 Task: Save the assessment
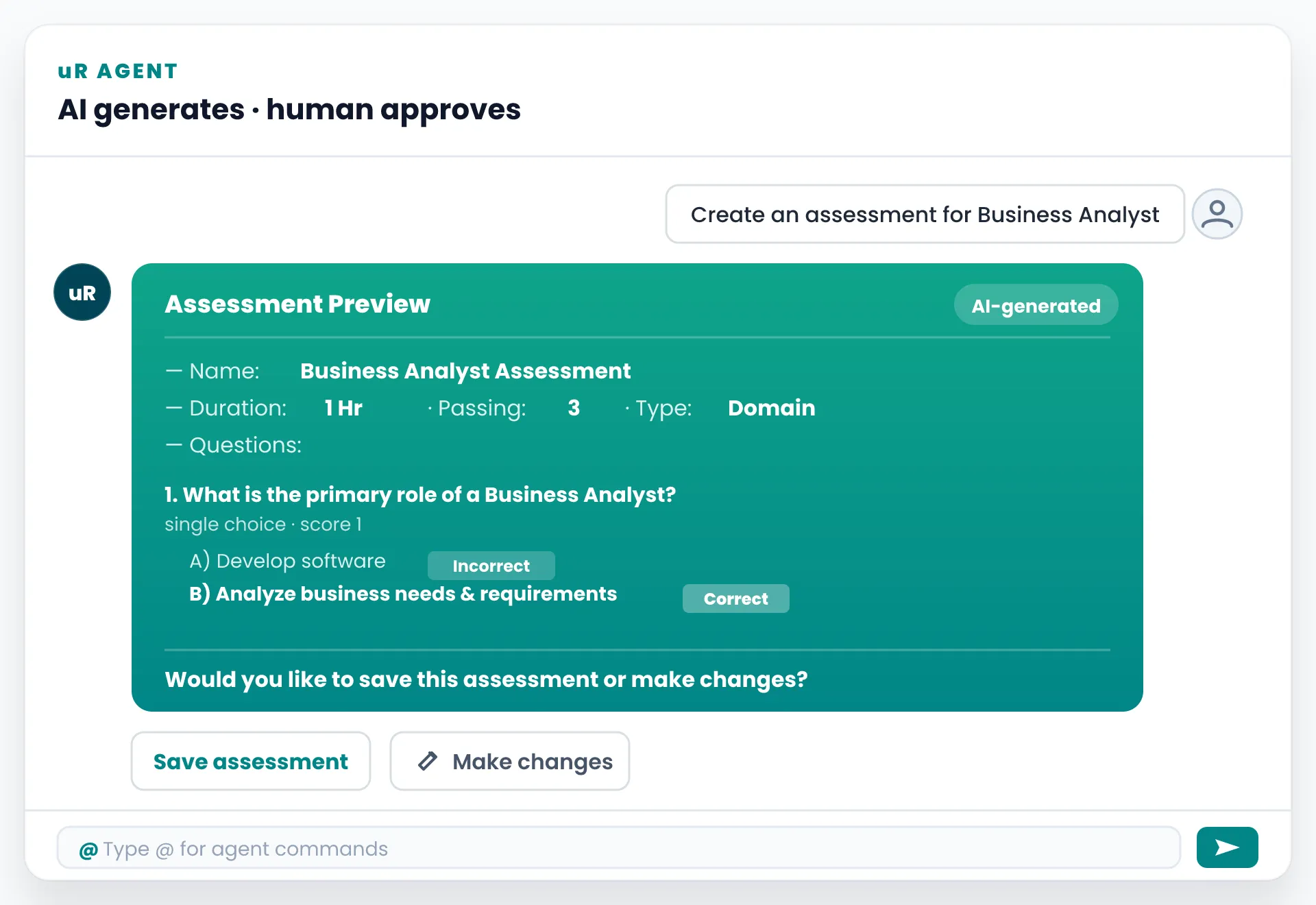click(251, 761)
